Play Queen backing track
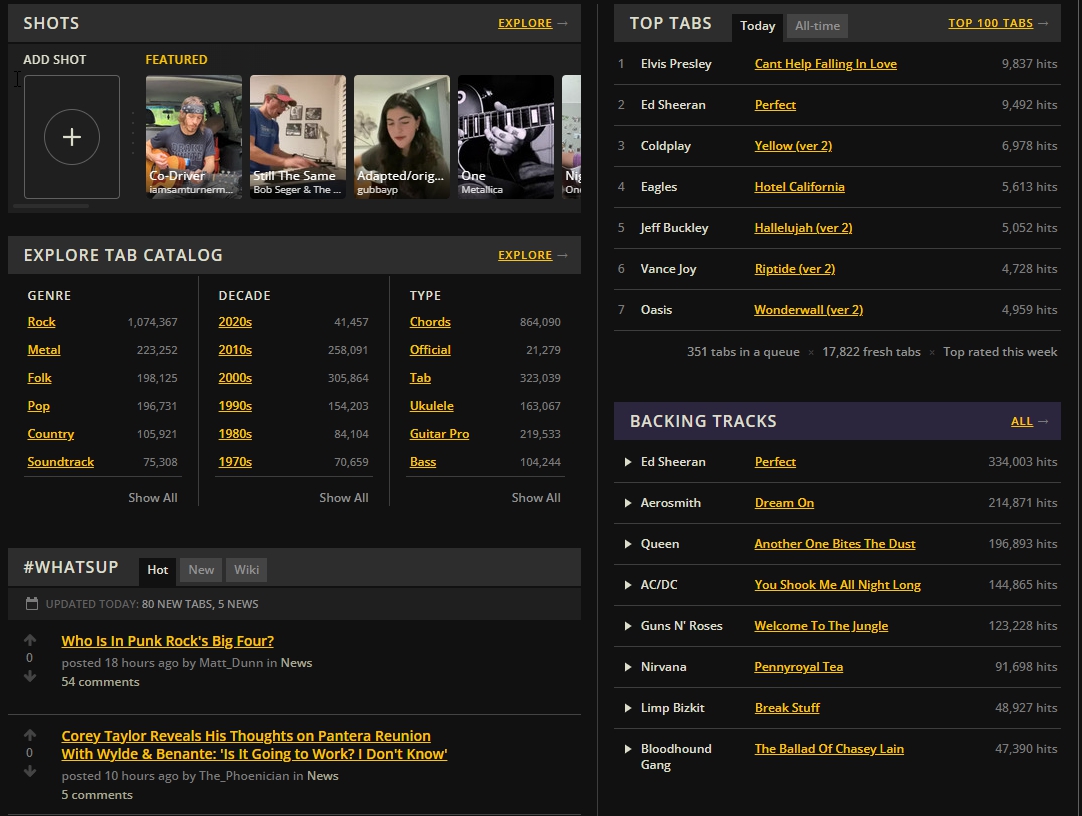Screen dimensions: 1082x816 tap(627, 544)
